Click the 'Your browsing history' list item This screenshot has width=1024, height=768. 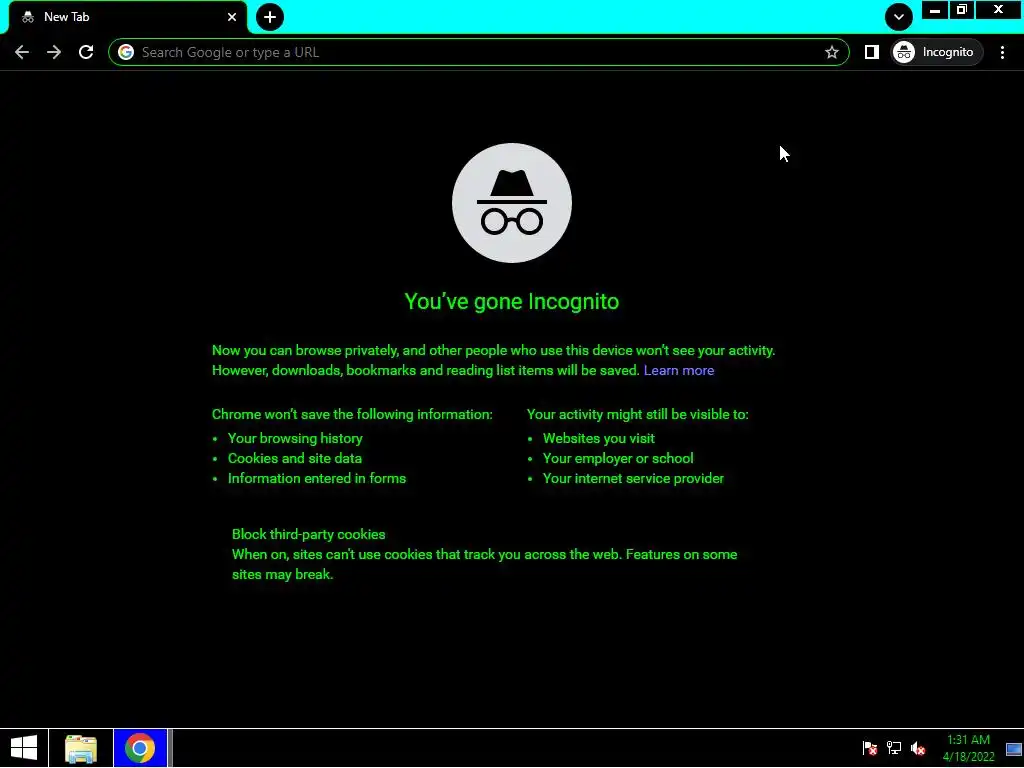click(295, 438)
